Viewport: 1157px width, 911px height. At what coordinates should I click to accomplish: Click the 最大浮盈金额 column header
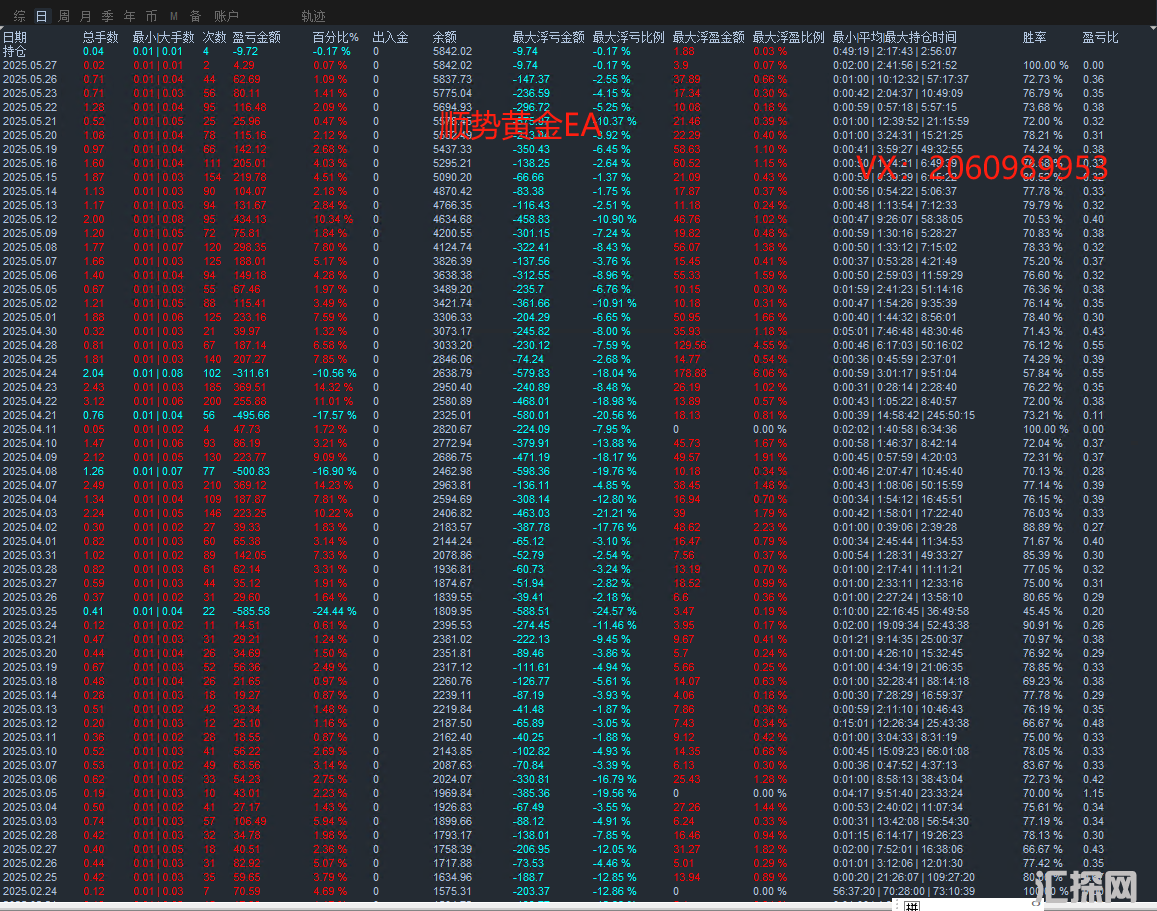click(x=708, y=37)
